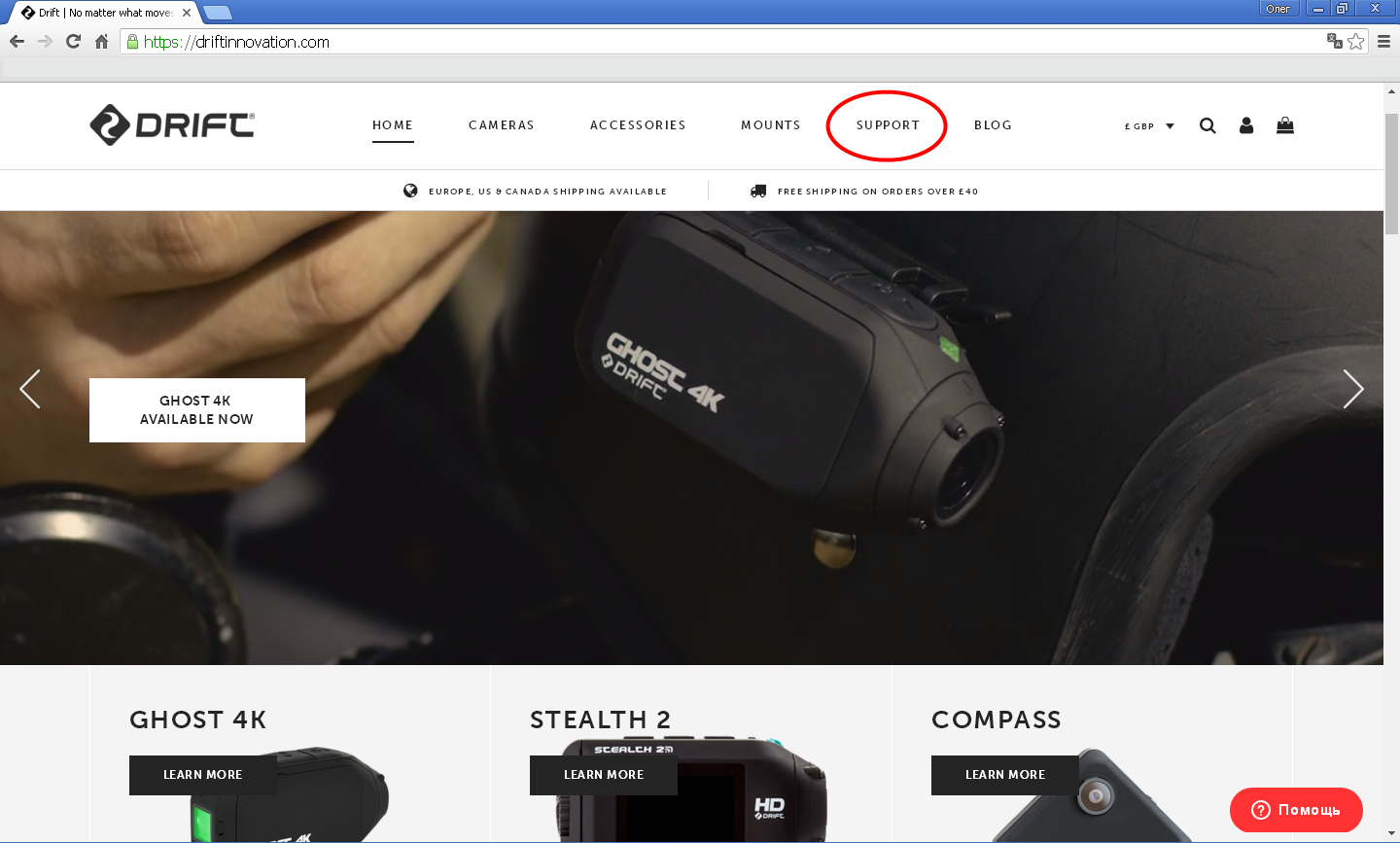
Task: Open the HOME menu item
Action: coord(393,125)
